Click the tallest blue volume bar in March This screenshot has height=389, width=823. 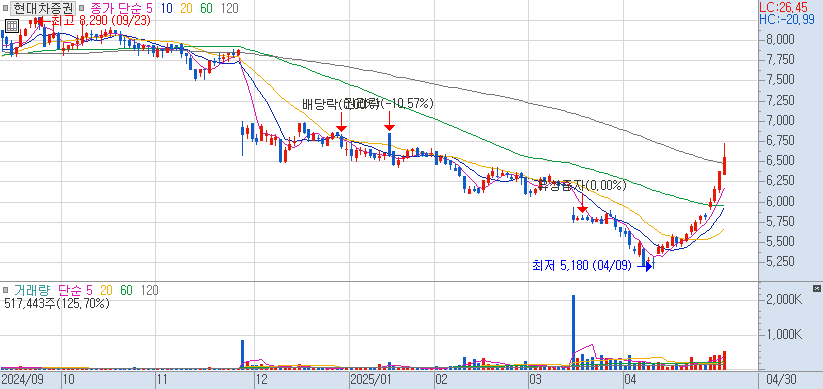tap(573, 332)
